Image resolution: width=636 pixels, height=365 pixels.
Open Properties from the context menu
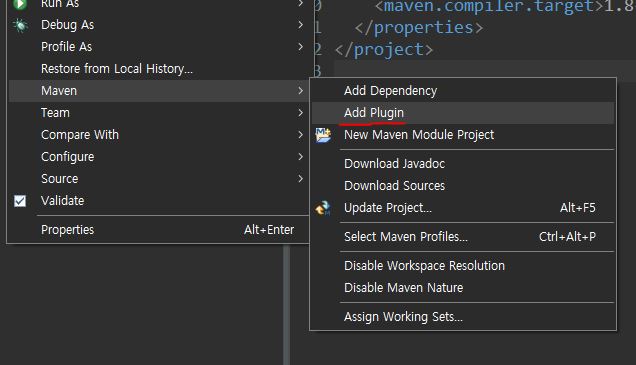click(x=158, y=230)
